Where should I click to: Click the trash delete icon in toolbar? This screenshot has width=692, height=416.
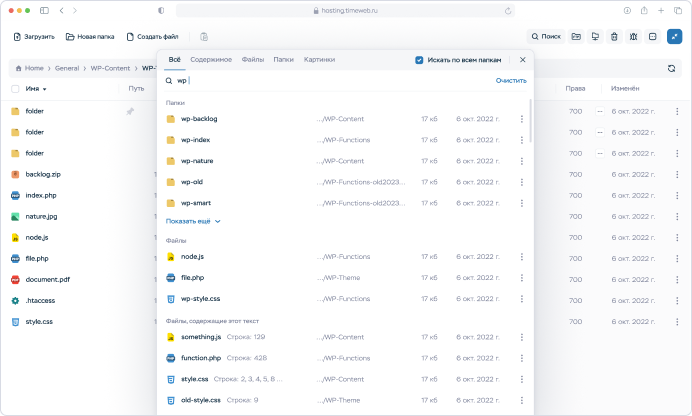(614, 37)
